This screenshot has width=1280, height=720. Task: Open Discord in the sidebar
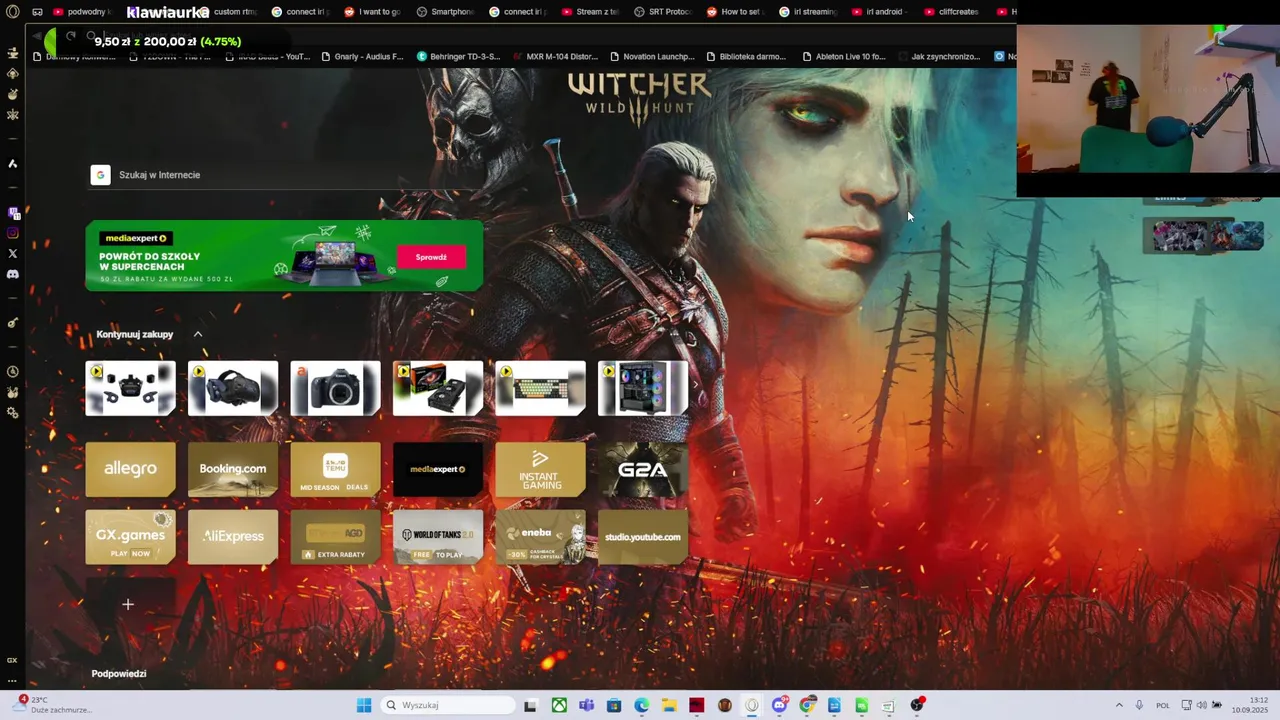[12, 274]
